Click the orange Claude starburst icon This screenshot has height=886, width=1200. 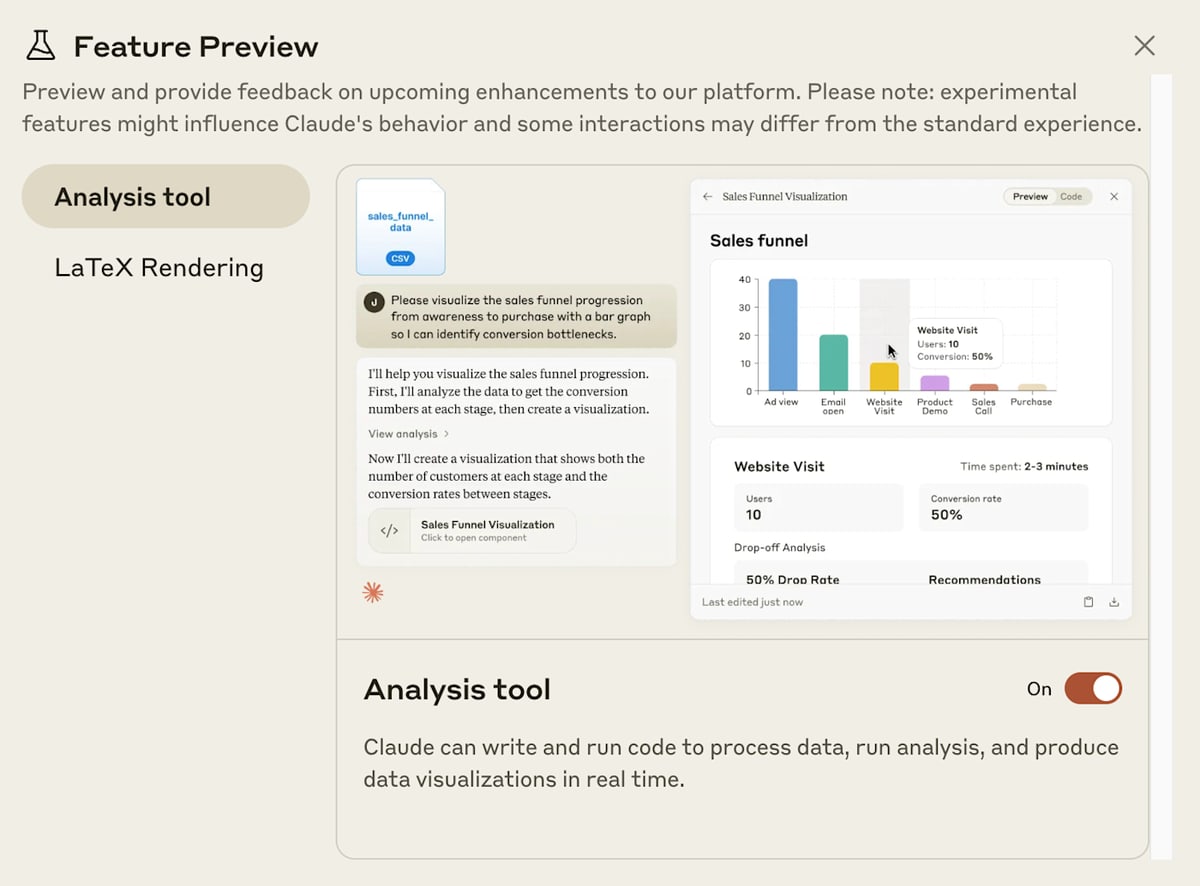coord(372,593)
